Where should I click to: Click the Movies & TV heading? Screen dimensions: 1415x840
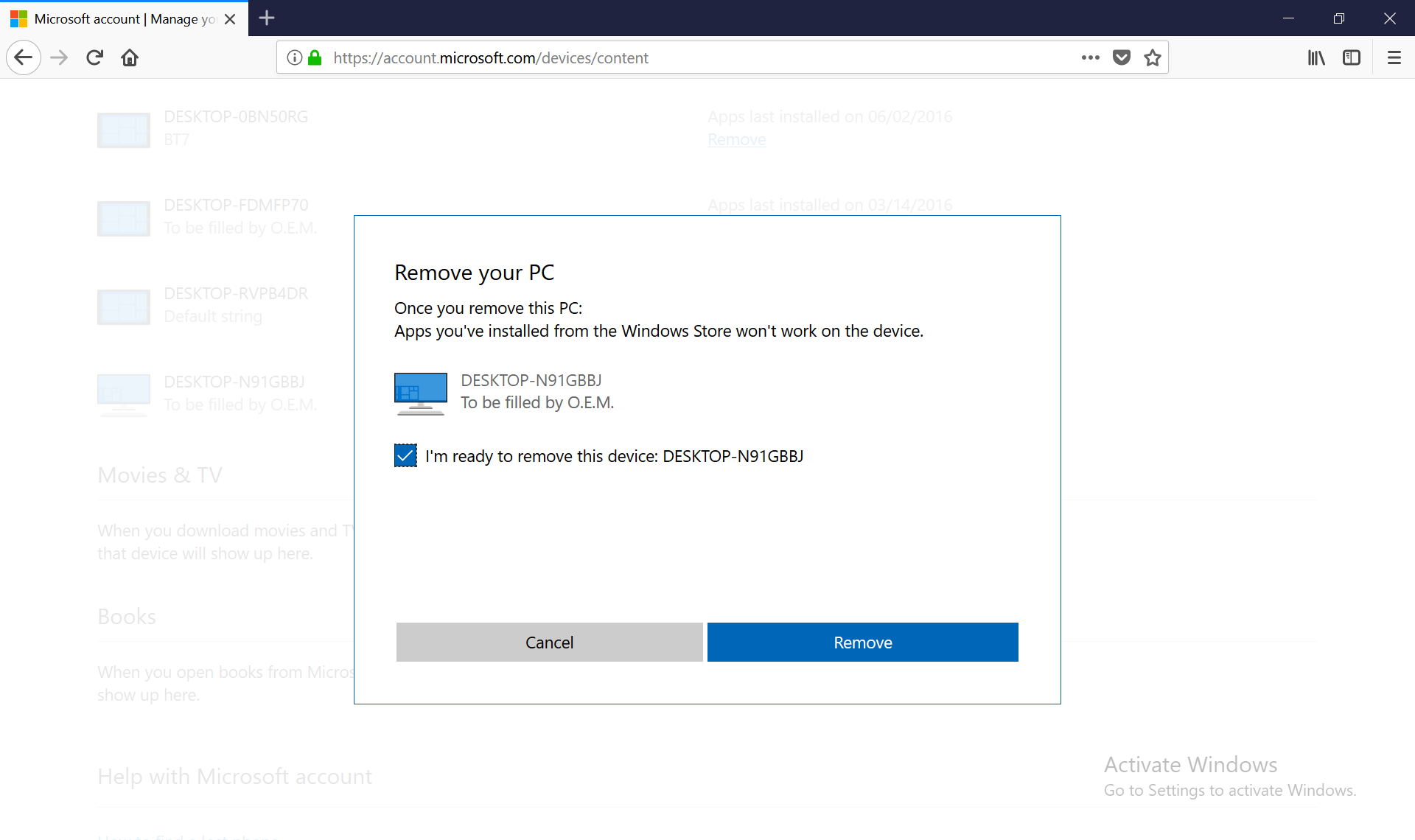tap(160, 475)
